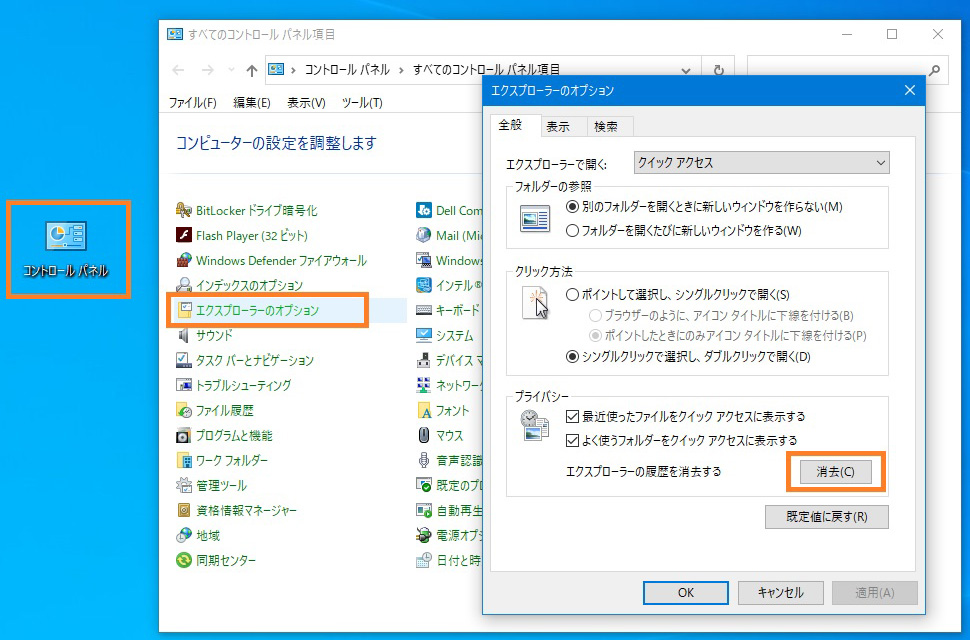Open the サウンド speaker icon
Screen dimensions: 970x640
(184, 336)
